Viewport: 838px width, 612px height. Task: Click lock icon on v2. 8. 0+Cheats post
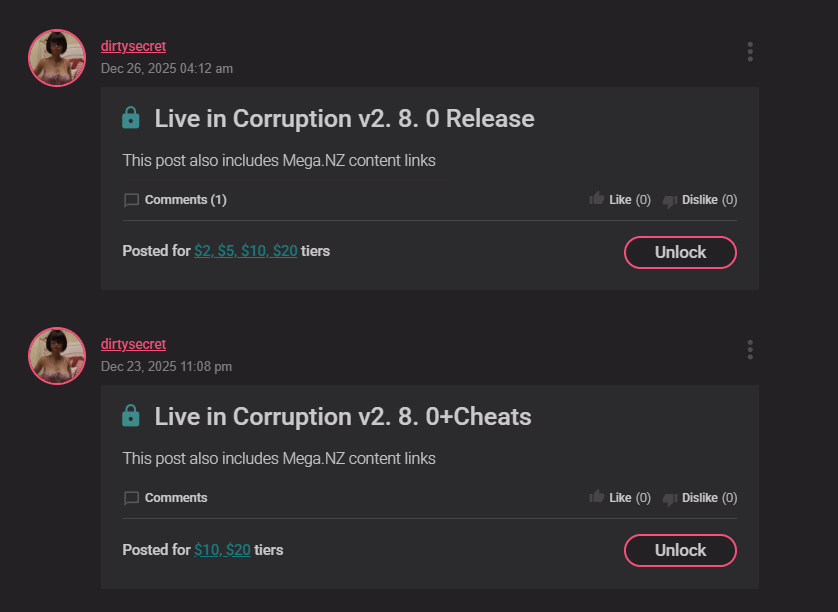131,416
